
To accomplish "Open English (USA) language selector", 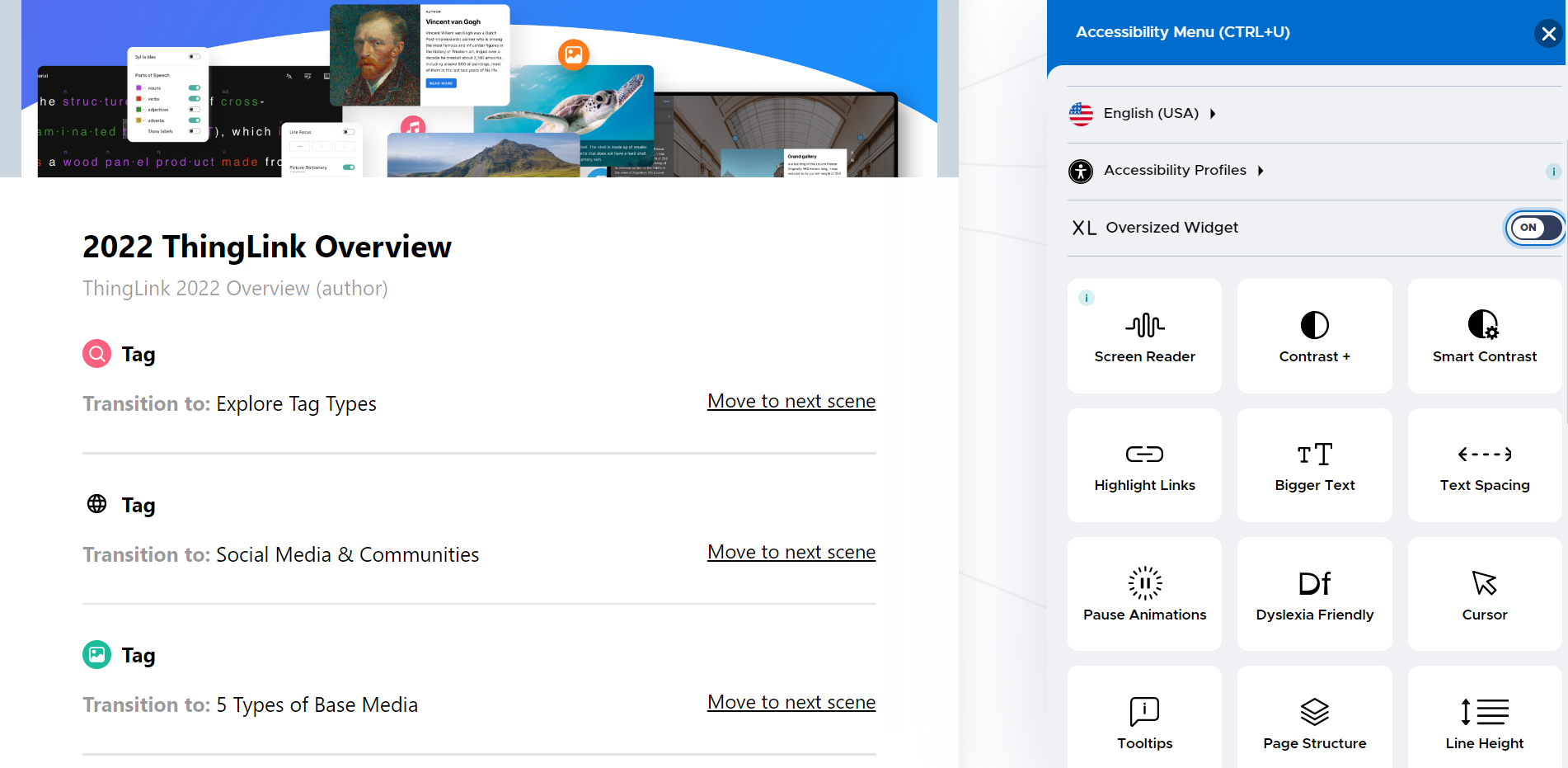I will pyautogui.click(x=1159, y=113).
